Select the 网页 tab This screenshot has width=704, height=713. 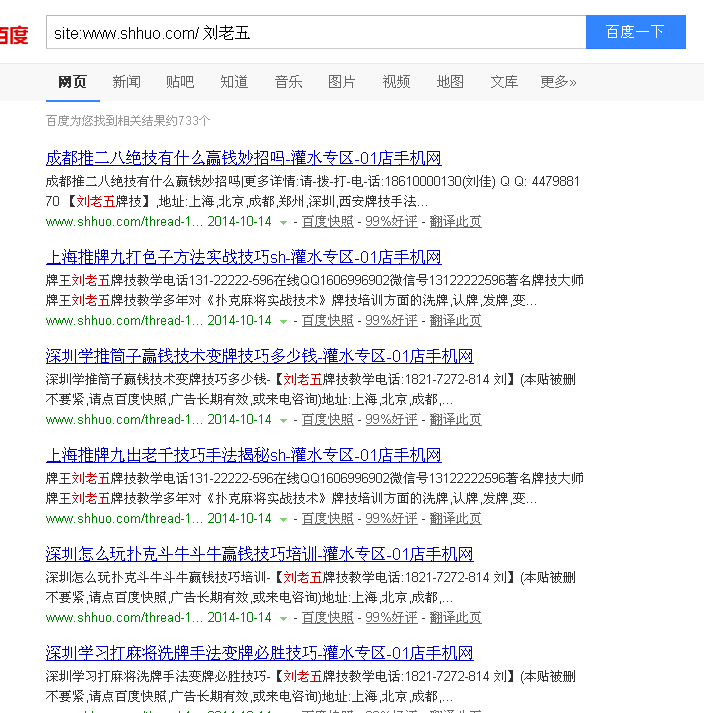point(72,82)
